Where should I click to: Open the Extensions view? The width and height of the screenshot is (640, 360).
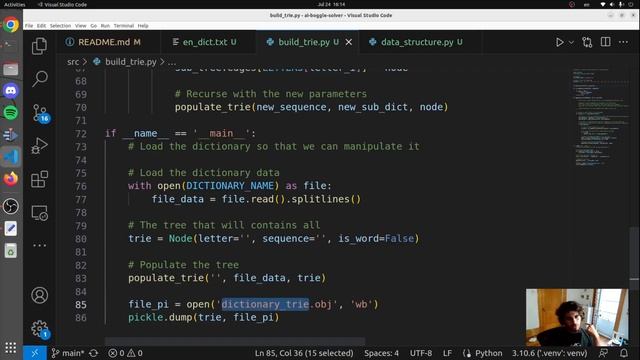[40, 179]
